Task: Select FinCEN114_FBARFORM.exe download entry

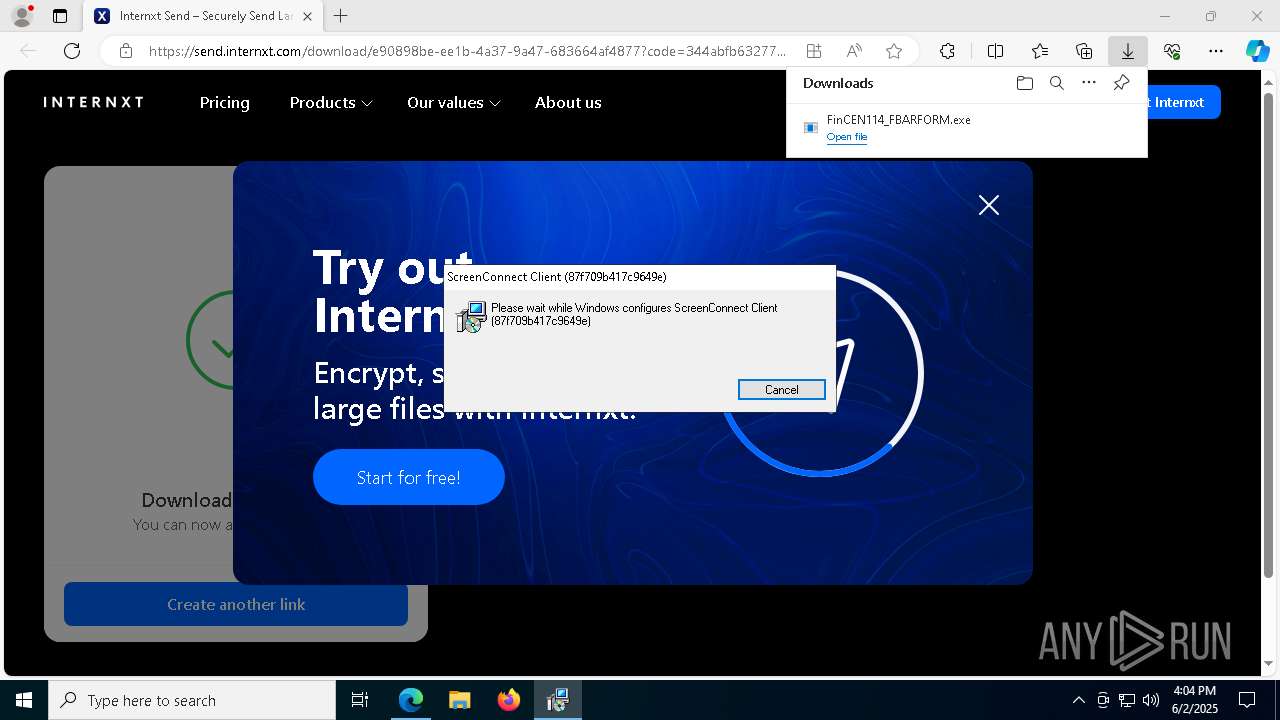Action: click(x=966, y=127)
